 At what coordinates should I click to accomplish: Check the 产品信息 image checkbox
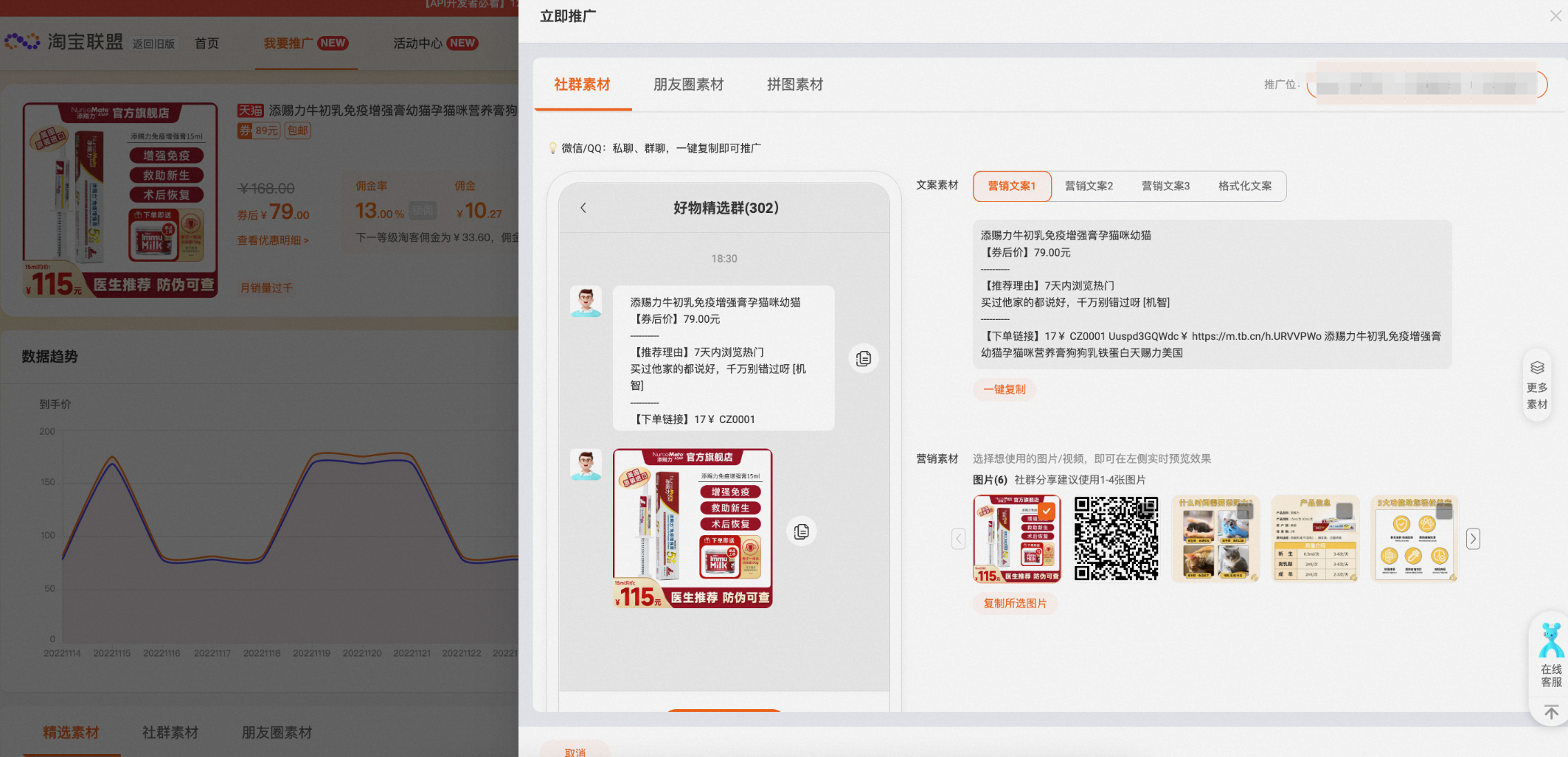(x=1345, y=510)
